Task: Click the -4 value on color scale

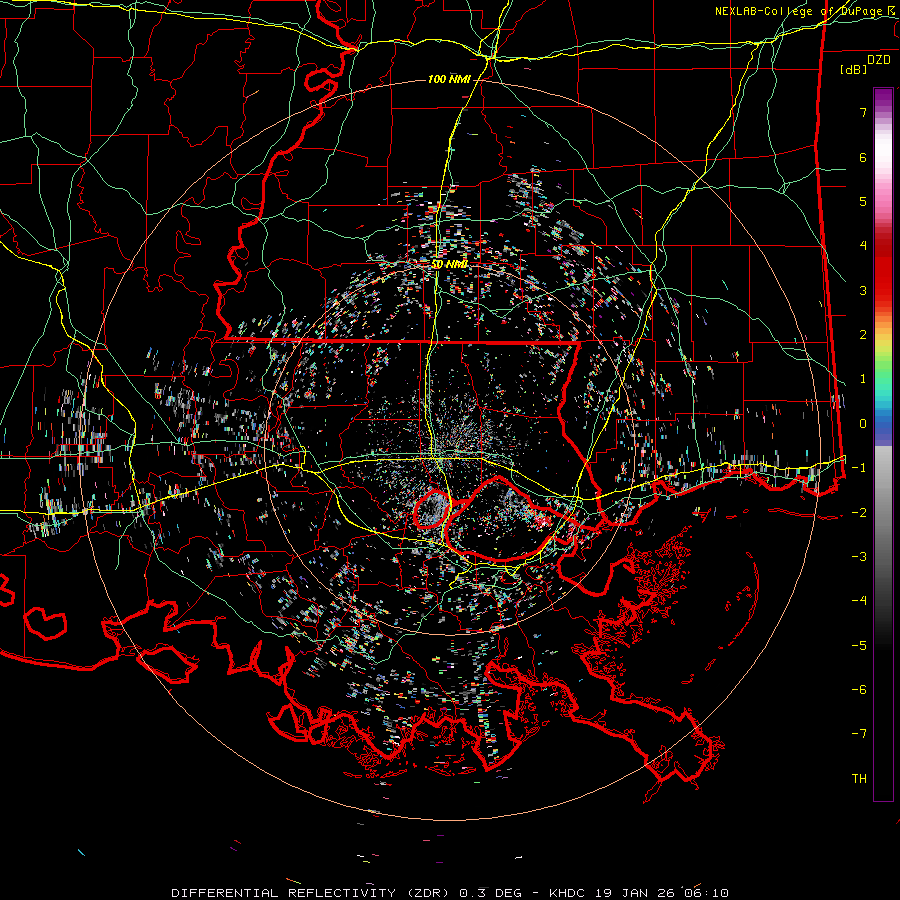Action: pos(859,601)
